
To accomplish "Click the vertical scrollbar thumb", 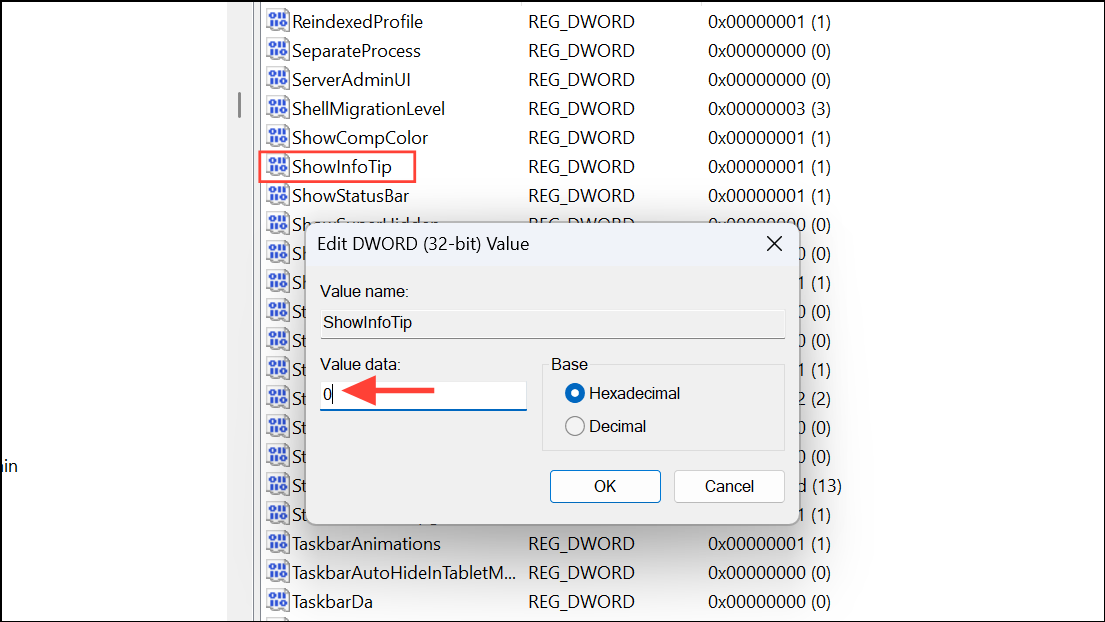I will pyautogui.click(x=239, y=105).
